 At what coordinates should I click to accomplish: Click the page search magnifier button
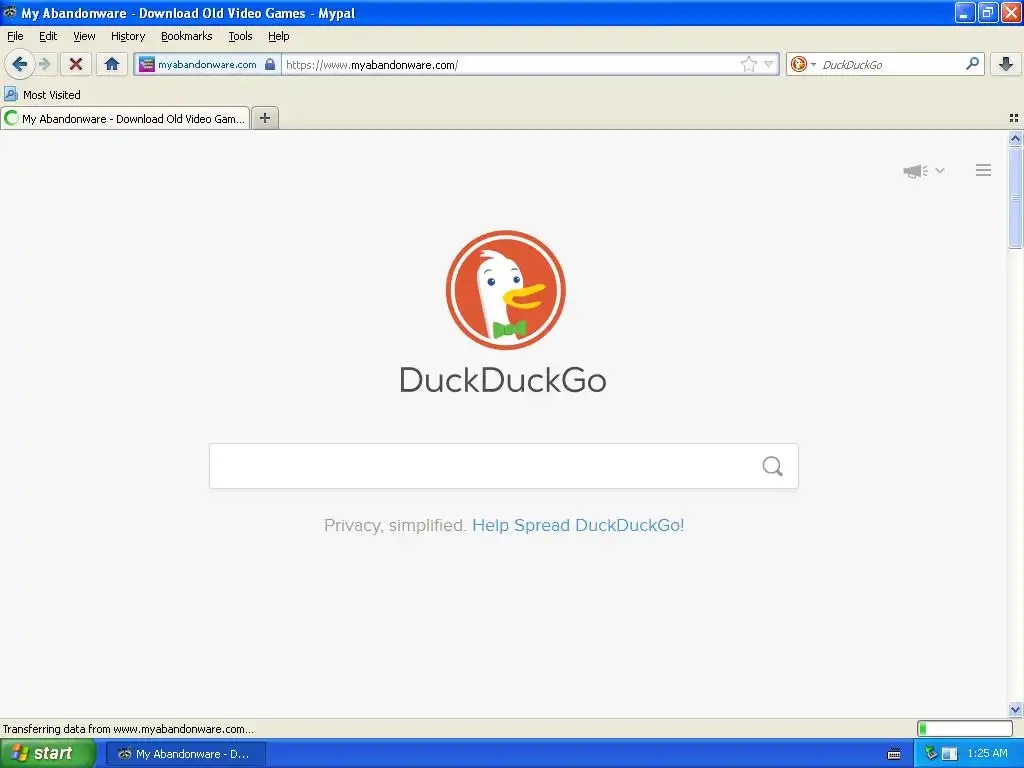pos(773,466)
